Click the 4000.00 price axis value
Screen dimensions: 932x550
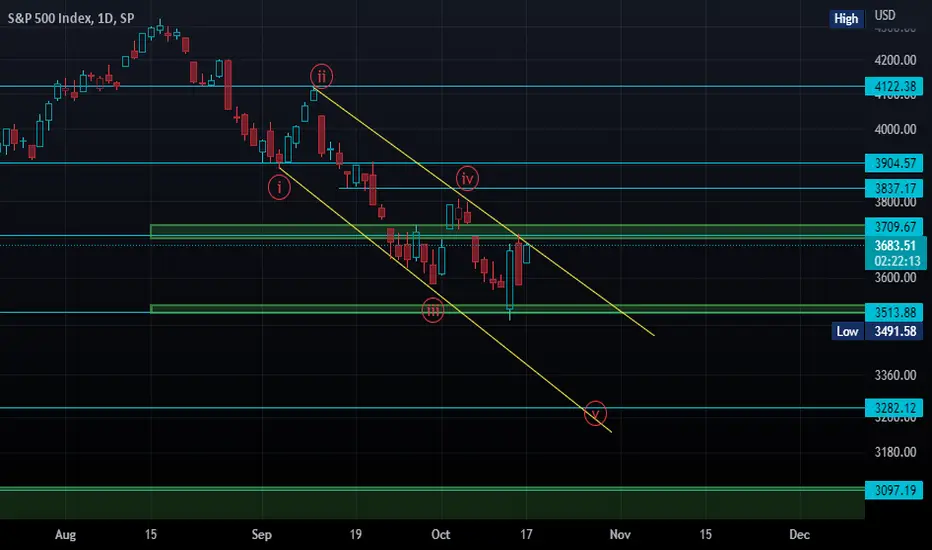pyautogui.click(x=895, y=129)
